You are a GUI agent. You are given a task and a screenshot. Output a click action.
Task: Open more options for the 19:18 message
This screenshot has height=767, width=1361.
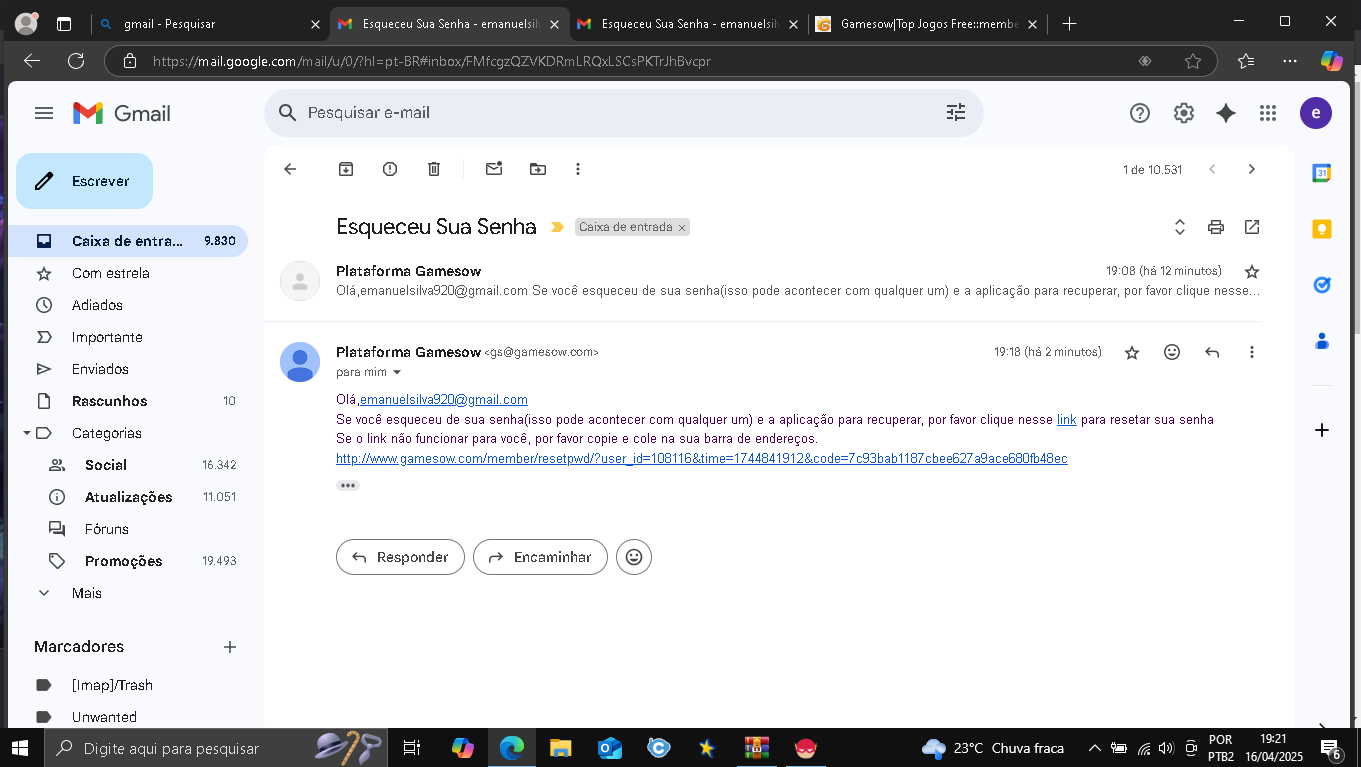1252,352
